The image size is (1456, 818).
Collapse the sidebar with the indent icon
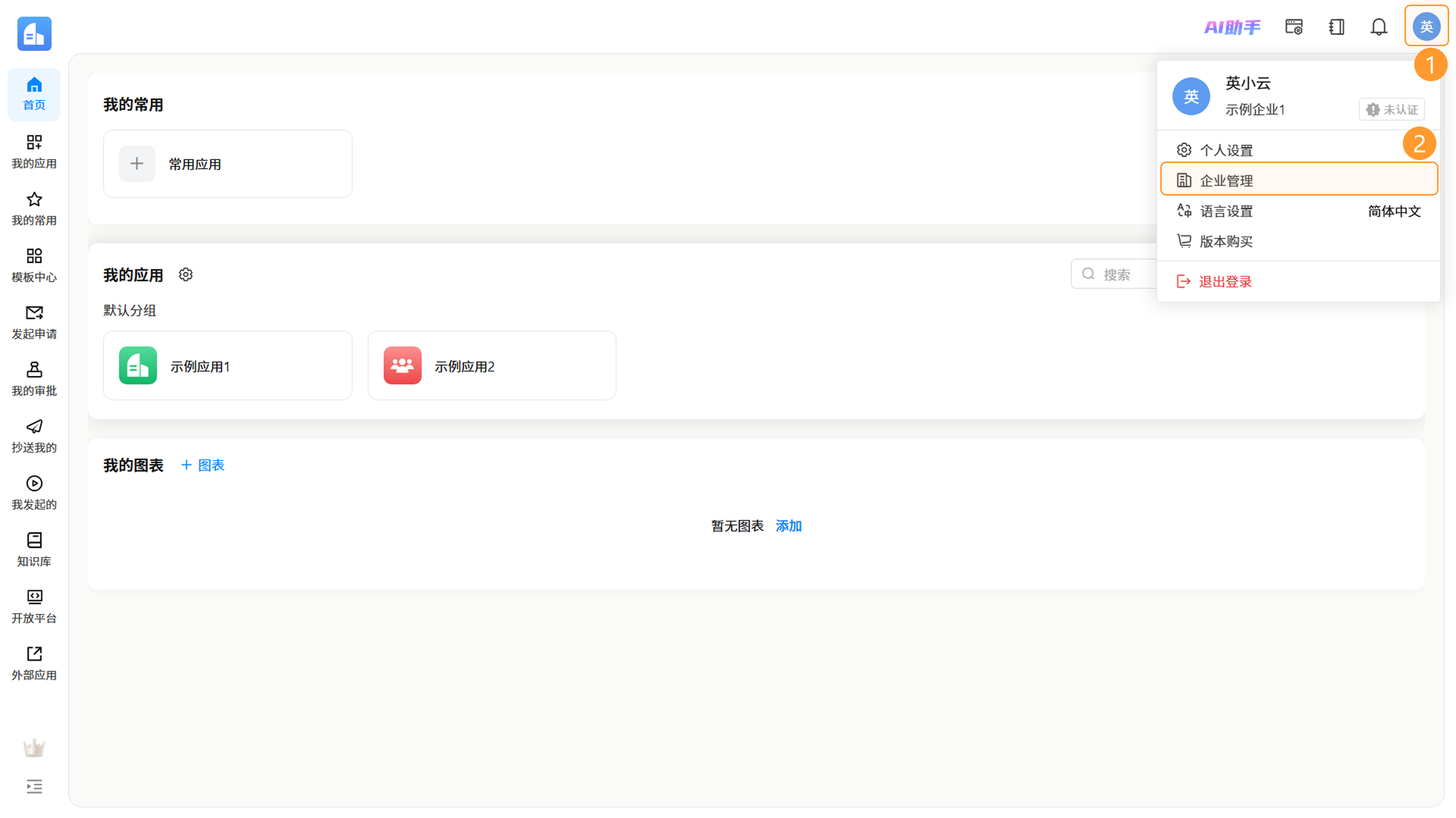(x=34, y=787)
